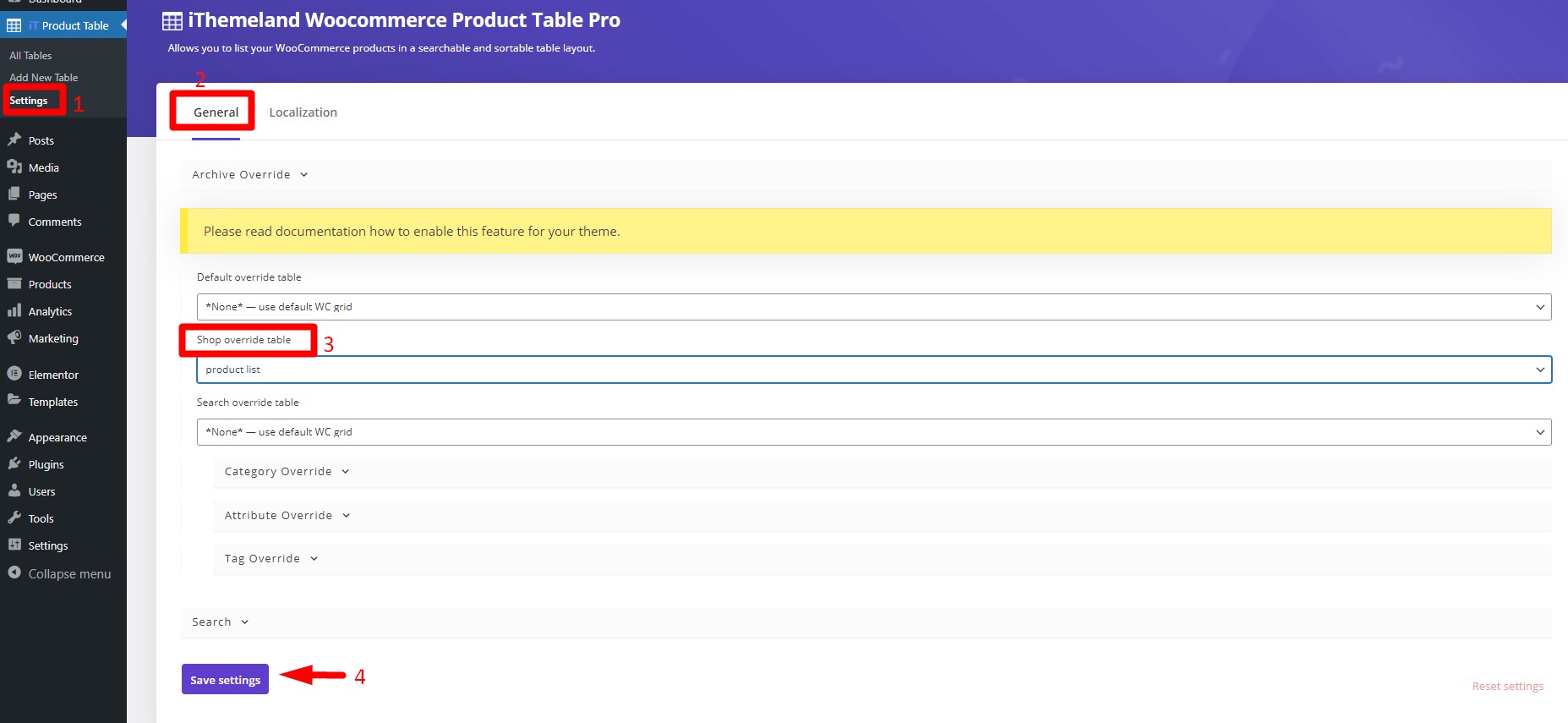Open Analytics using the bar chart icon

point(14,310)
